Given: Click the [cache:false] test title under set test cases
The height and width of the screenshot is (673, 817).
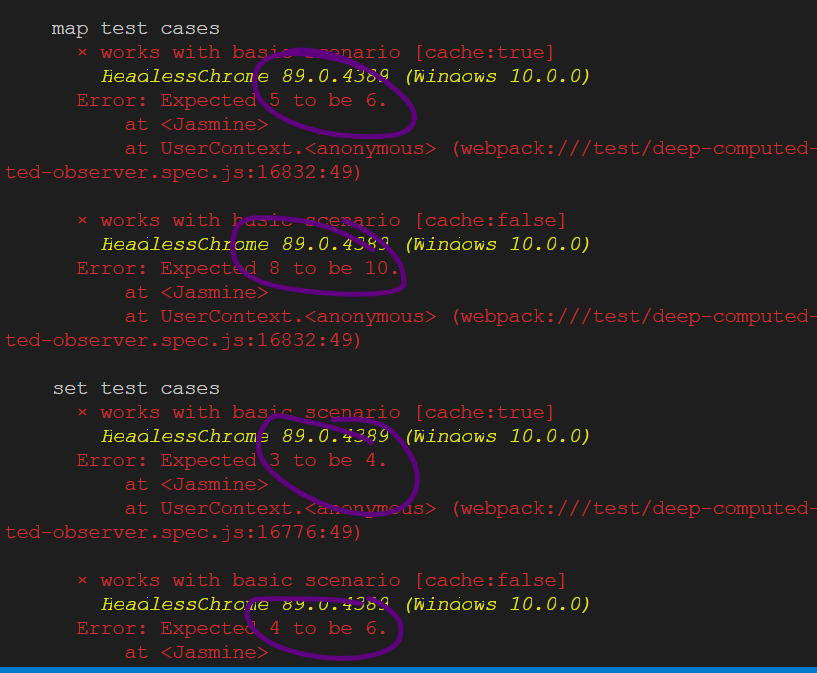Looking at the screenshot, I should [321, 581].
